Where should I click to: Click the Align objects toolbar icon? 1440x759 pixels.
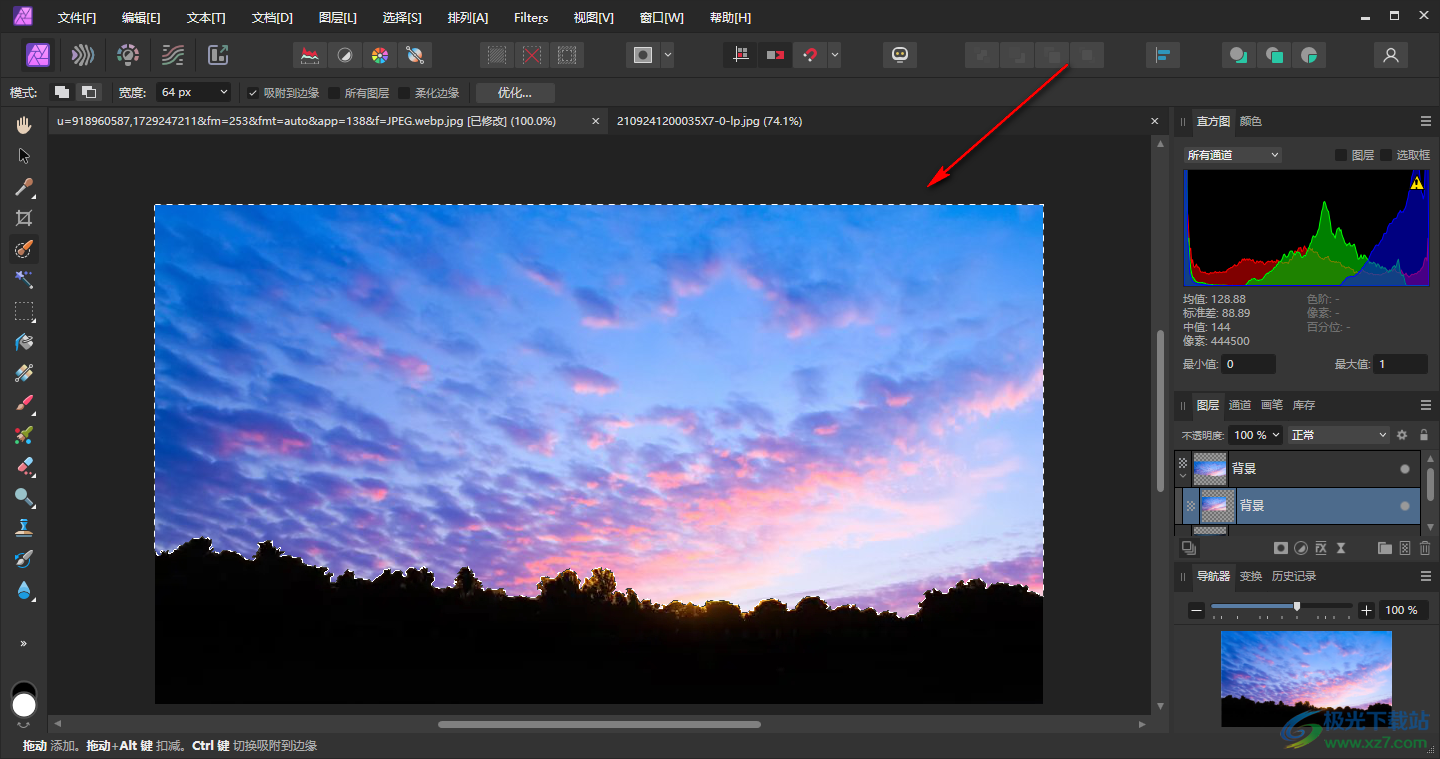(1163, 55)
